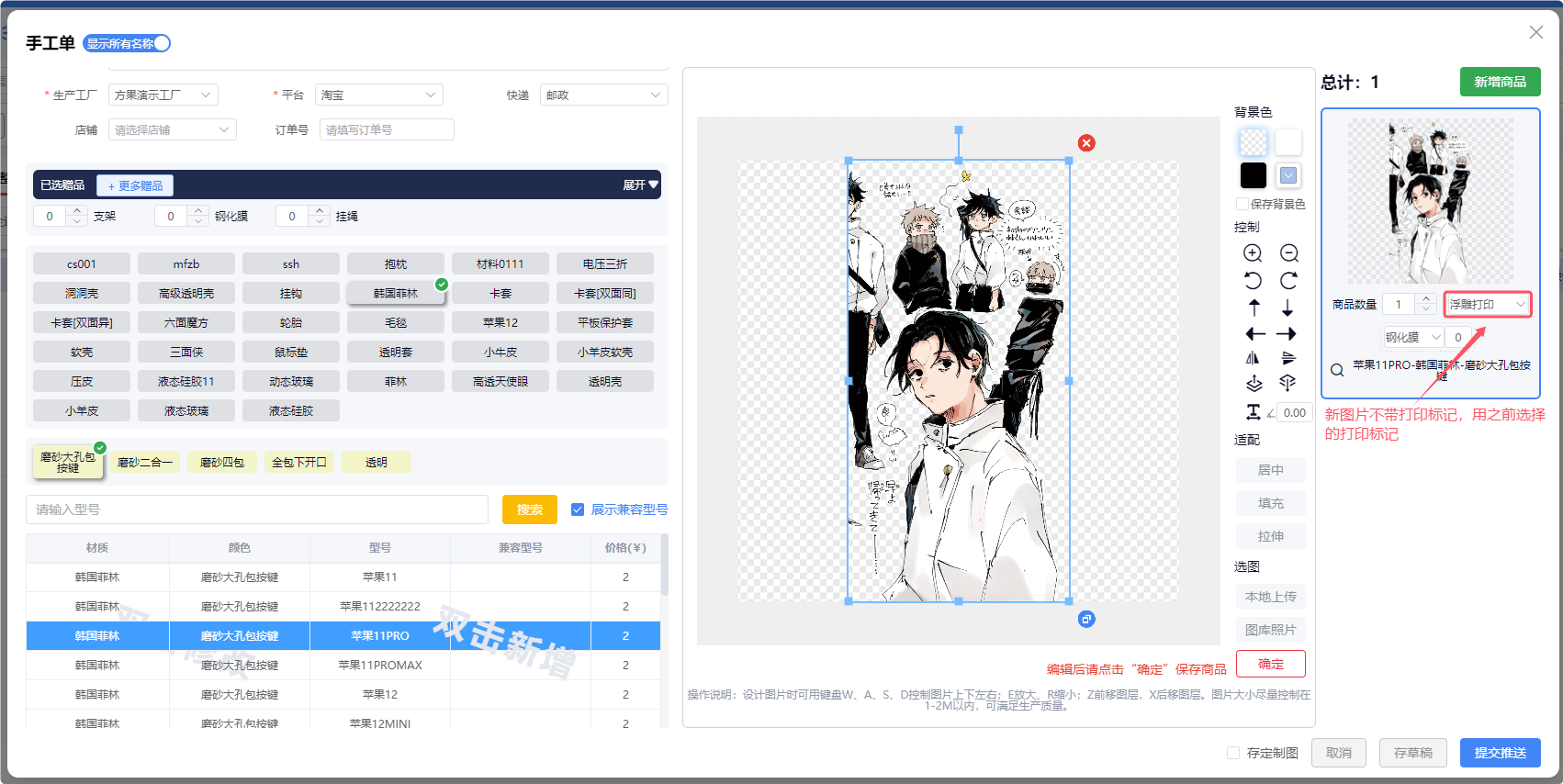The width and height of the screenshot is (1563, 784).
Task: Rotate the image counterclockwise
Action: pyautogui.click(x=1253, y=280)
